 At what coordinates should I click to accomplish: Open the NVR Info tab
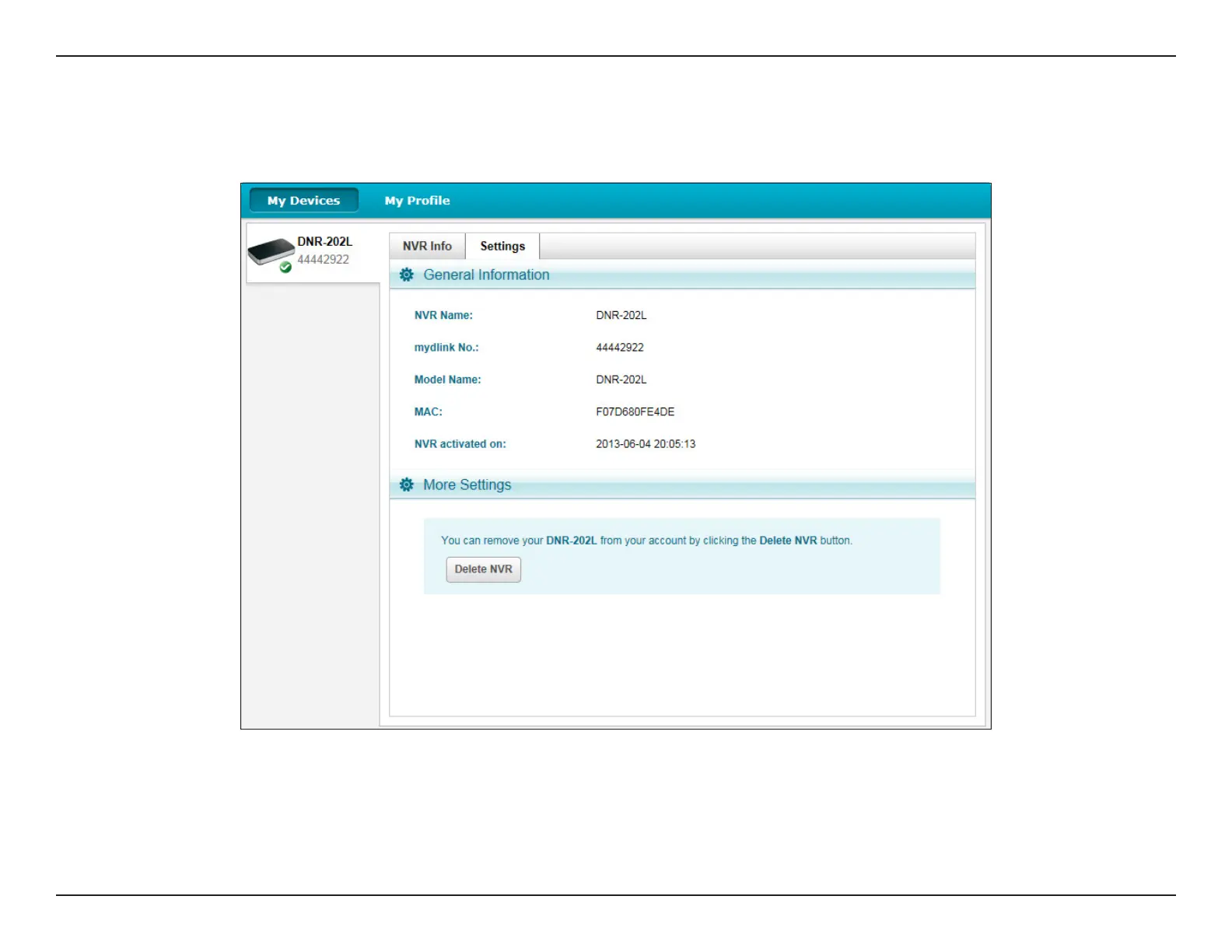(x=427, y=246)
